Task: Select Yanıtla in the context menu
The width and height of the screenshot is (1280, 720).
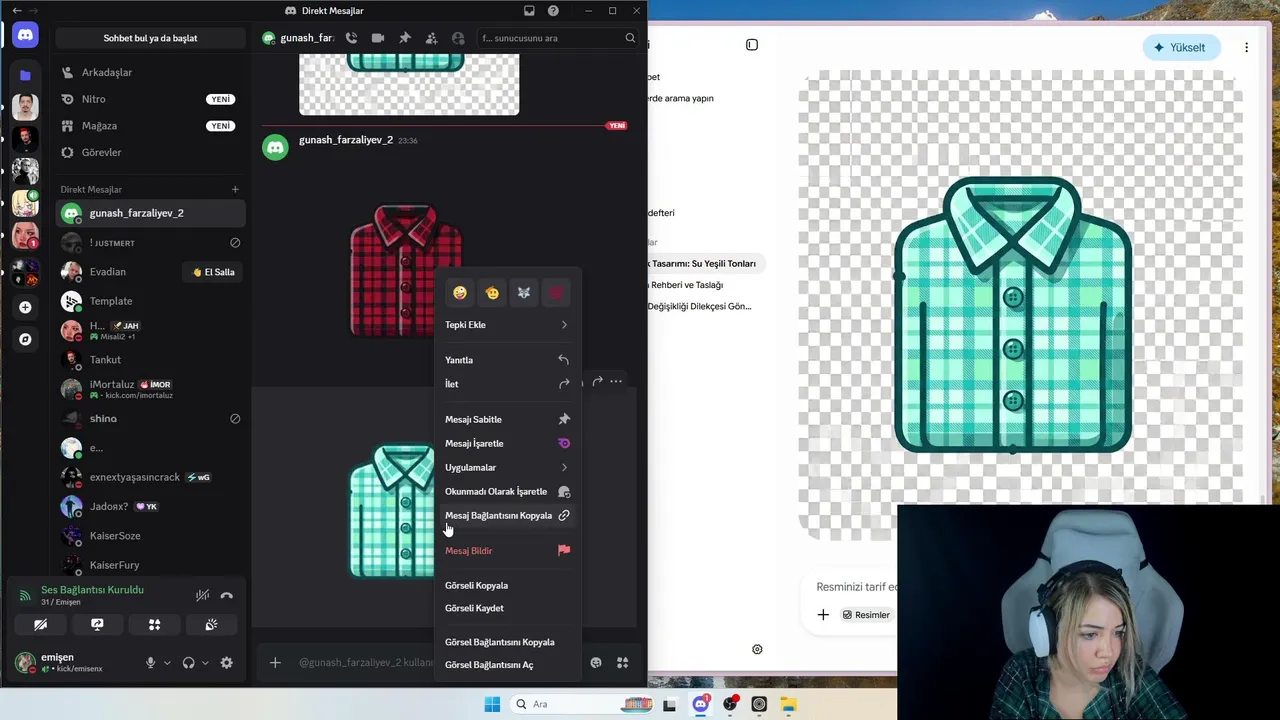Action: pyautogui.click(x=507, y=360)
